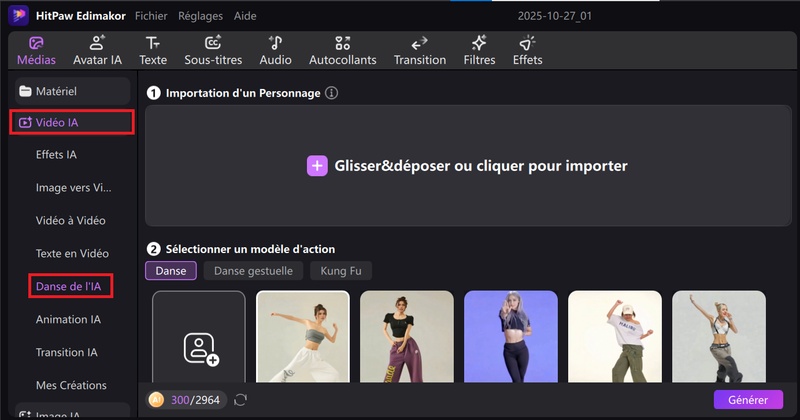This screenshot has width=800, height=420.
Task: Open the Médias tab
Action: pos(36,51)
